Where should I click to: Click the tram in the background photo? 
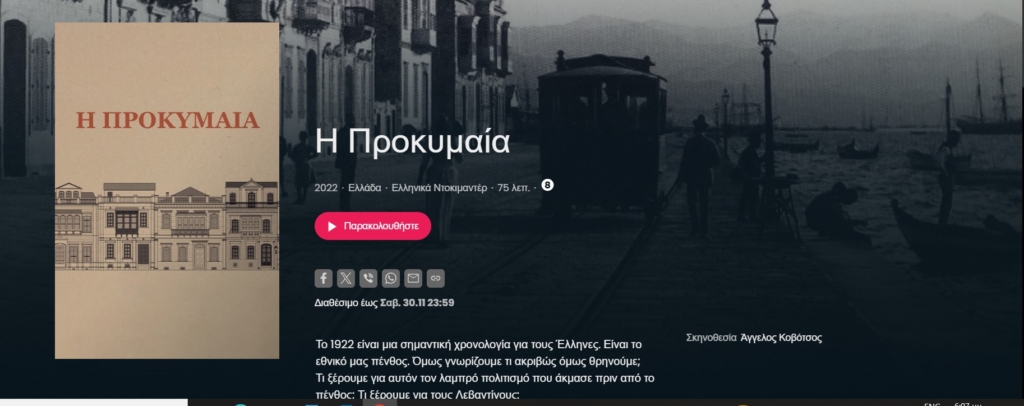coord(601,134)
